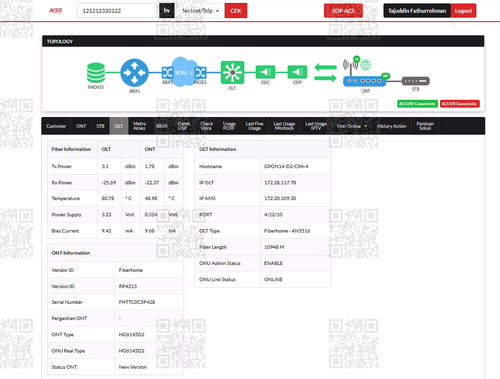Click the OLT Information table header
The image size is (500, 379).
263,149
